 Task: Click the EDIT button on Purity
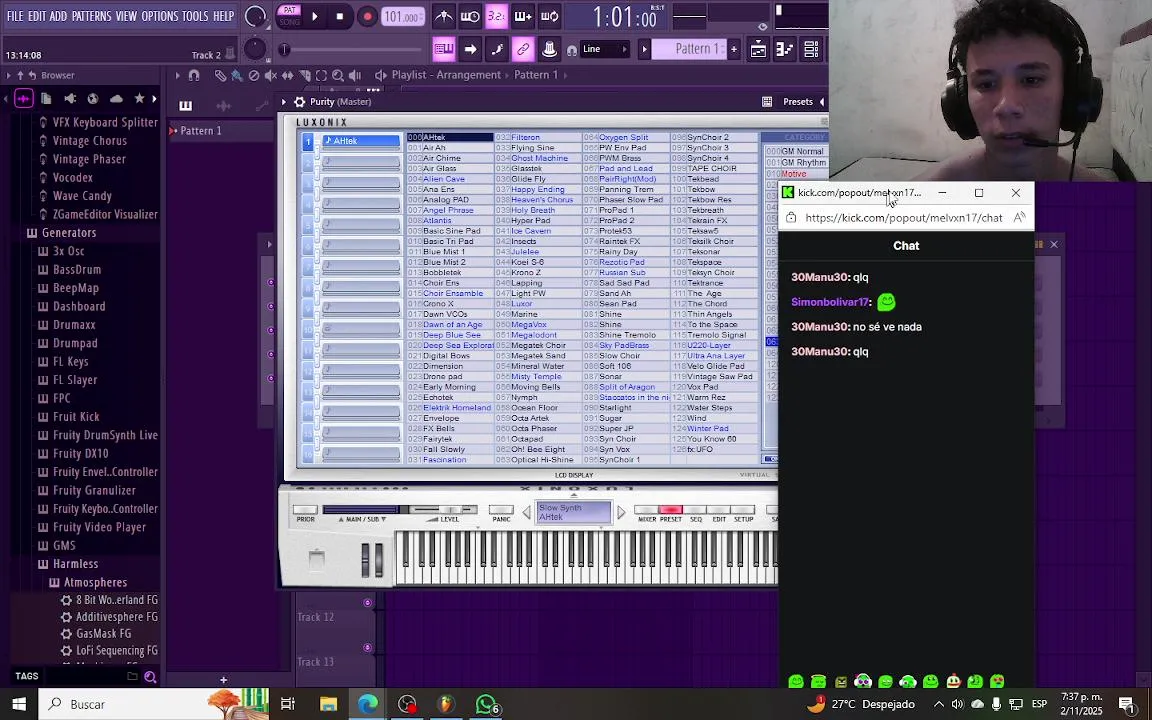[719, 510]
